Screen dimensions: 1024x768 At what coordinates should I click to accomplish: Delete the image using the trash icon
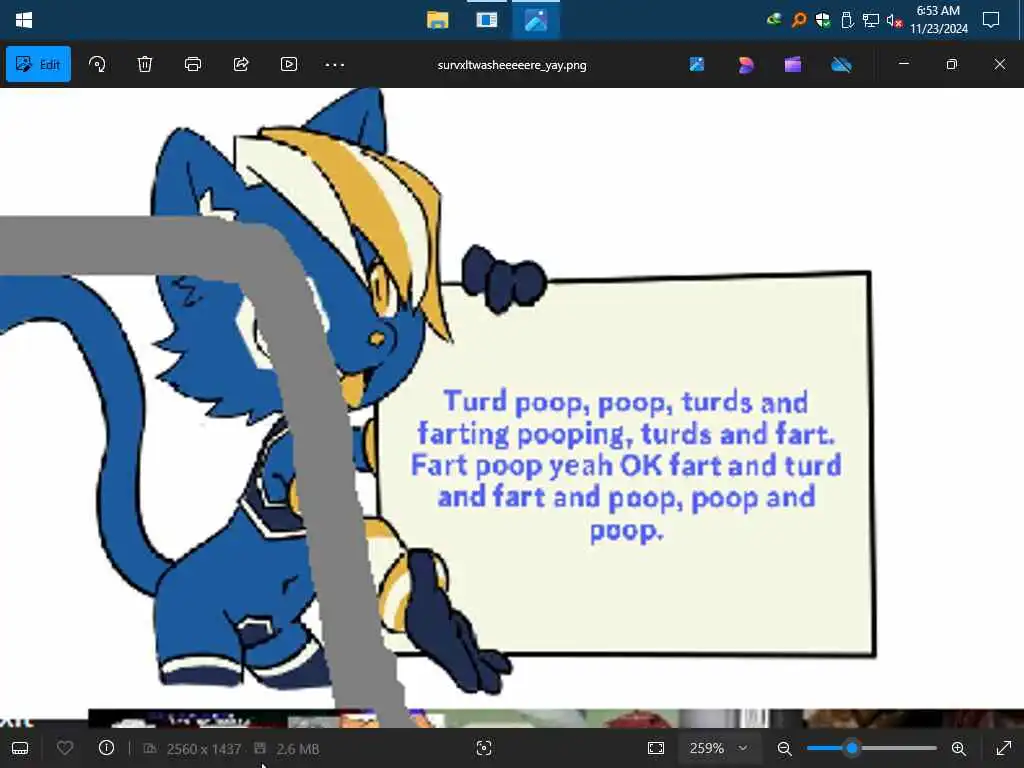[x=145, y=64]
